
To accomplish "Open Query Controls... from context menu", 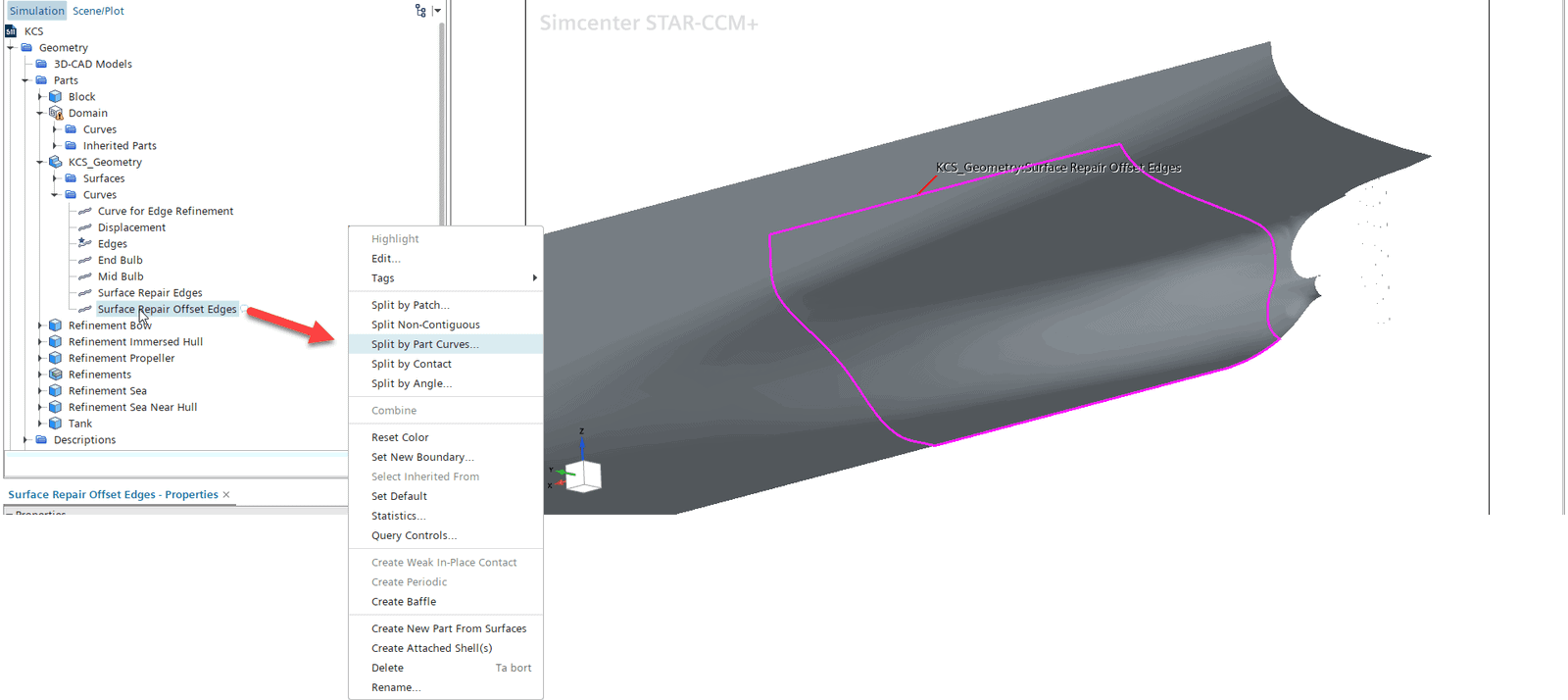I will [x=446, y=535].
